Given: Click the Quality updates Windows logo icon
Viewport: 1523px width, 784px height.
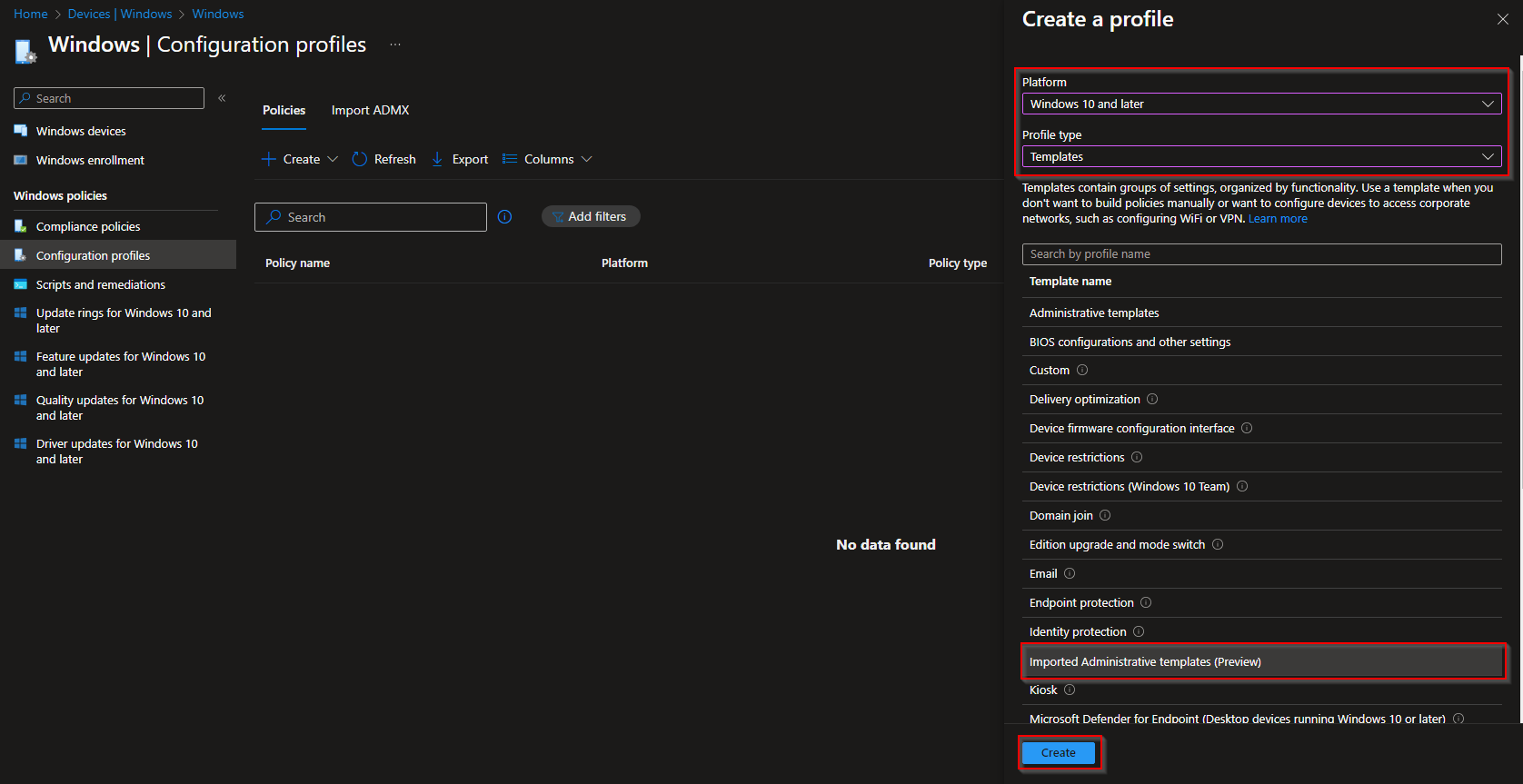Looking at the screenshot, I should click(21, 400).
